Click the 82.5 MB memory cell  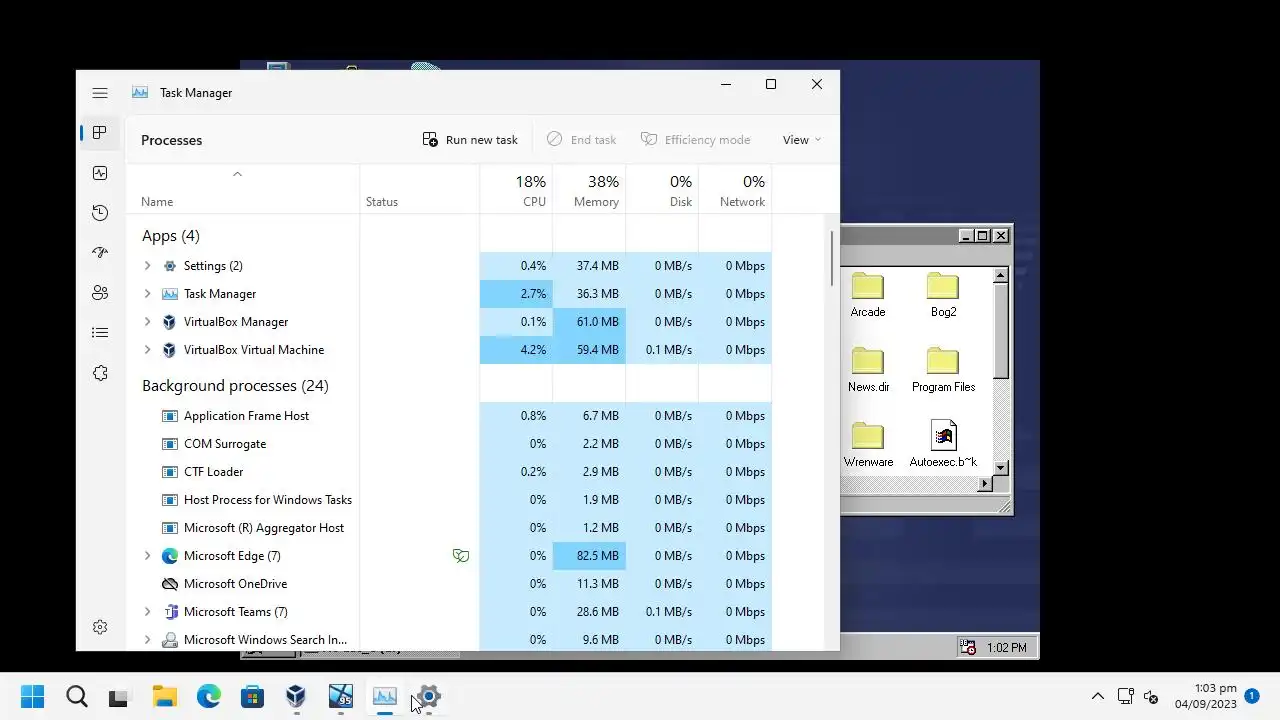(589, 556)
